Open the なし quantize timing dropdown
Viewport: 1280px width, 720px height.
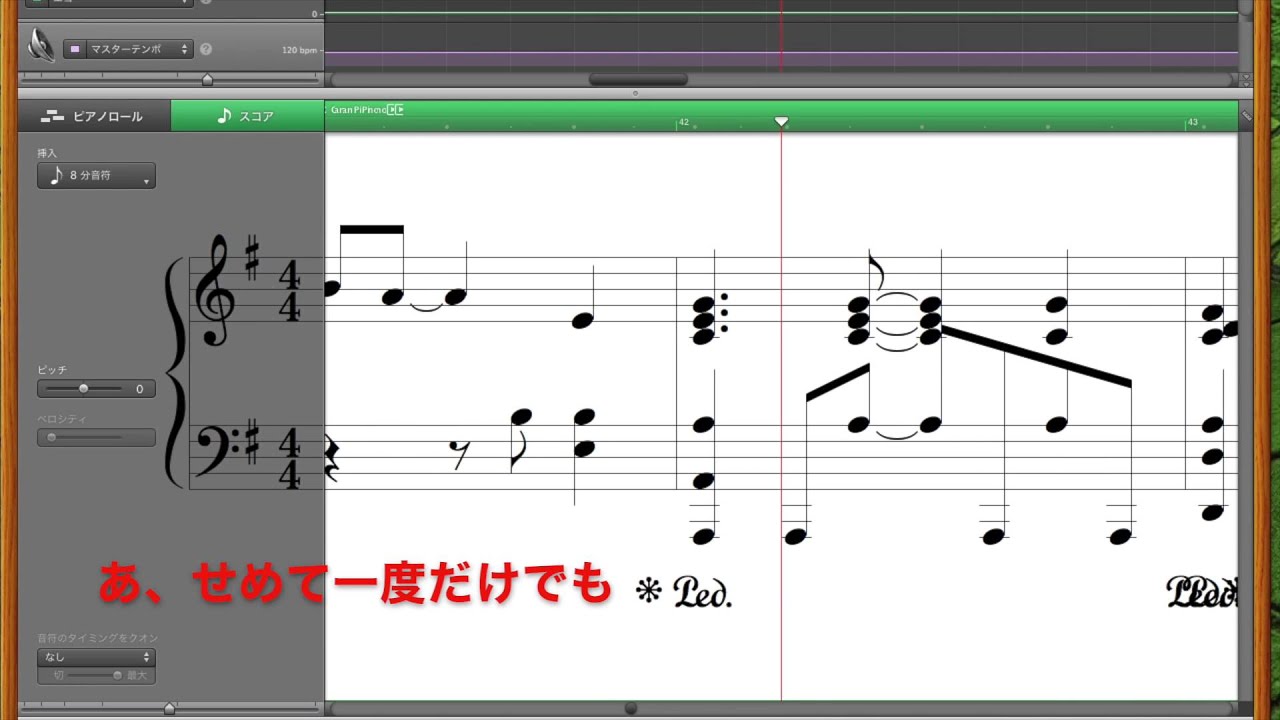coord(96,657)
